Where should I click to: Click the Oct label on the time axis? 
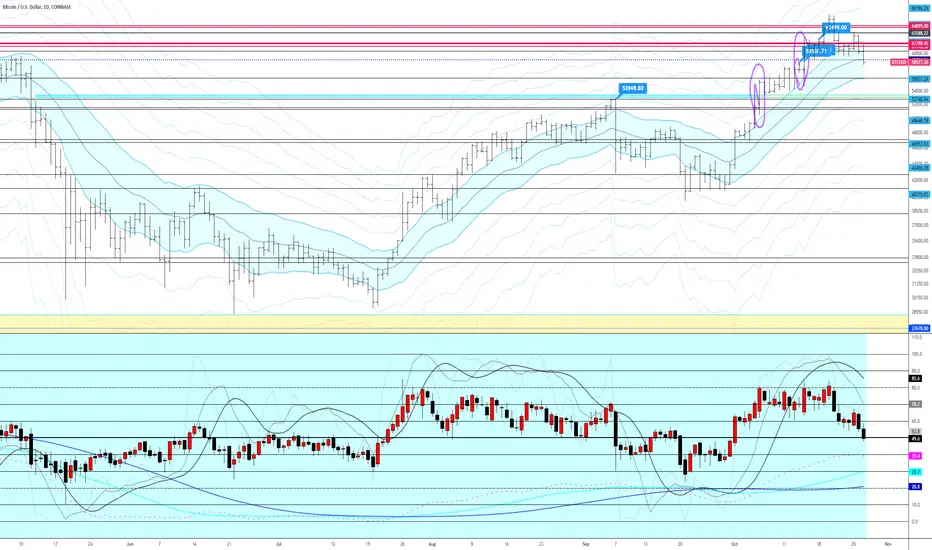coord(735,543)
